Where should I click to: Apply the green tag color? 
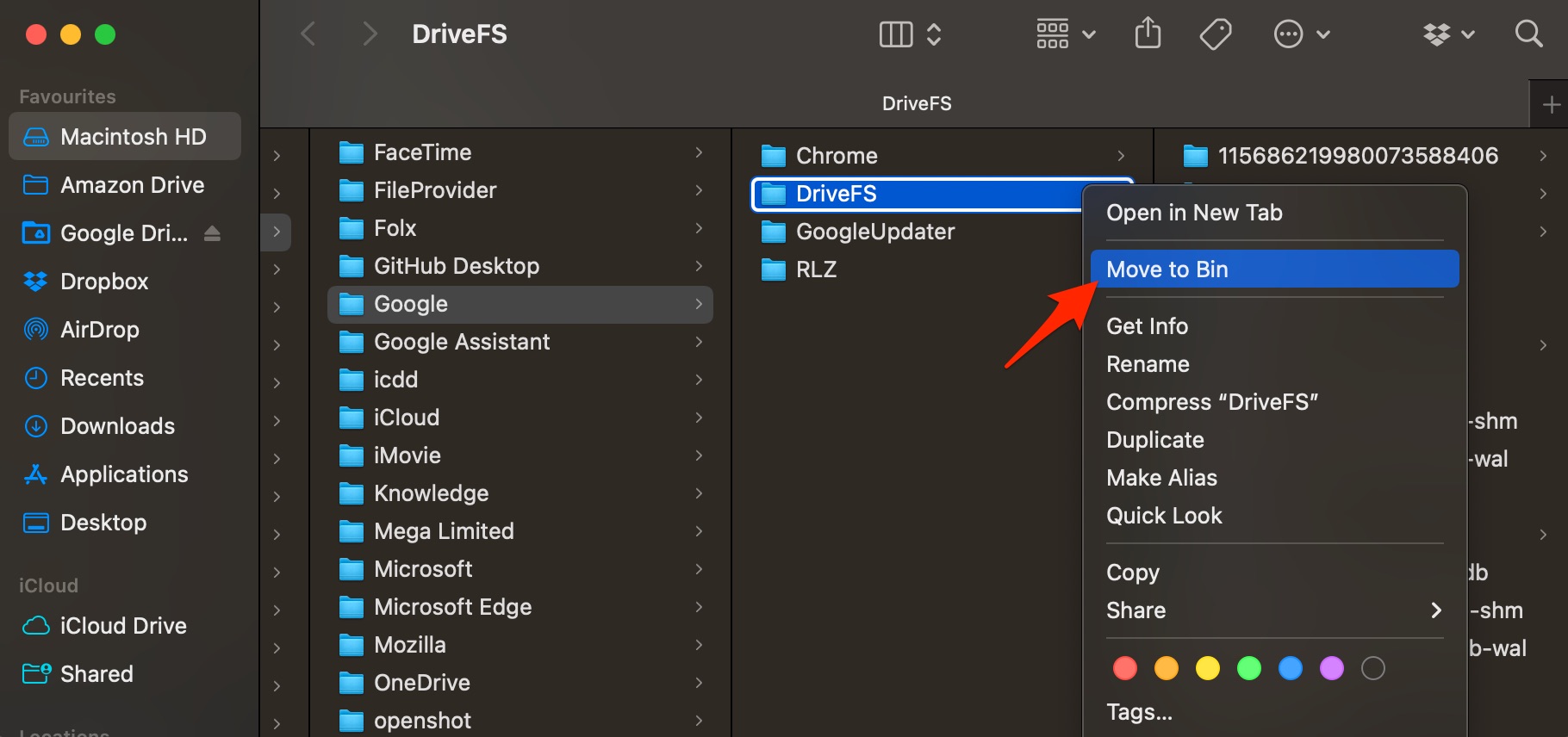[1249, 668]
